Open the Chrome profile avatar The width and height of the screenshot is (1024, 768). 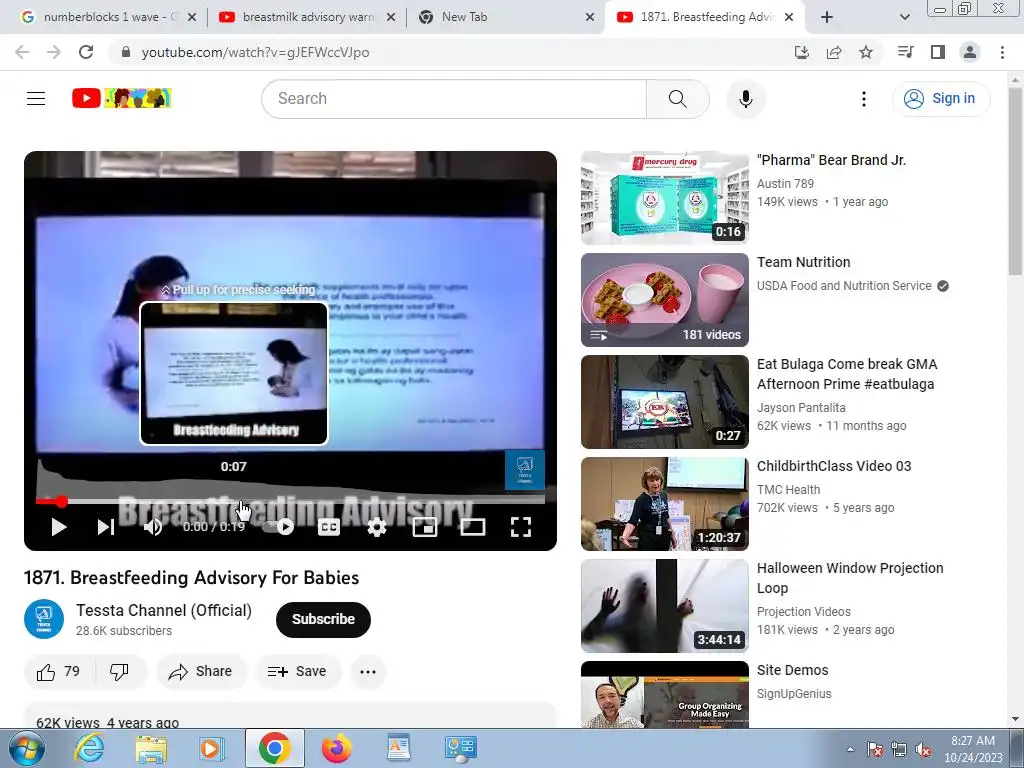970,52
